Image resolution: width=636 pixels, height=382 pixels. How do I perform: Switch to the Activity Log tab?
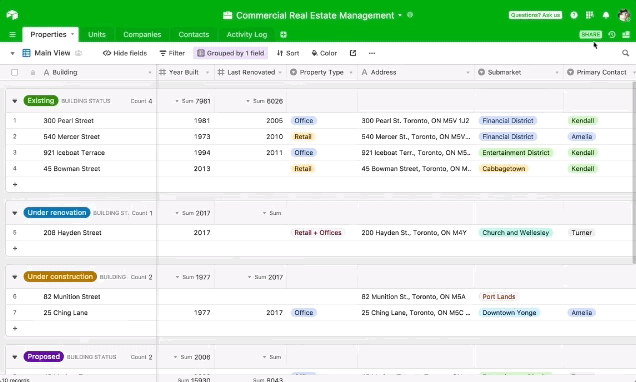tap(247, 34)
